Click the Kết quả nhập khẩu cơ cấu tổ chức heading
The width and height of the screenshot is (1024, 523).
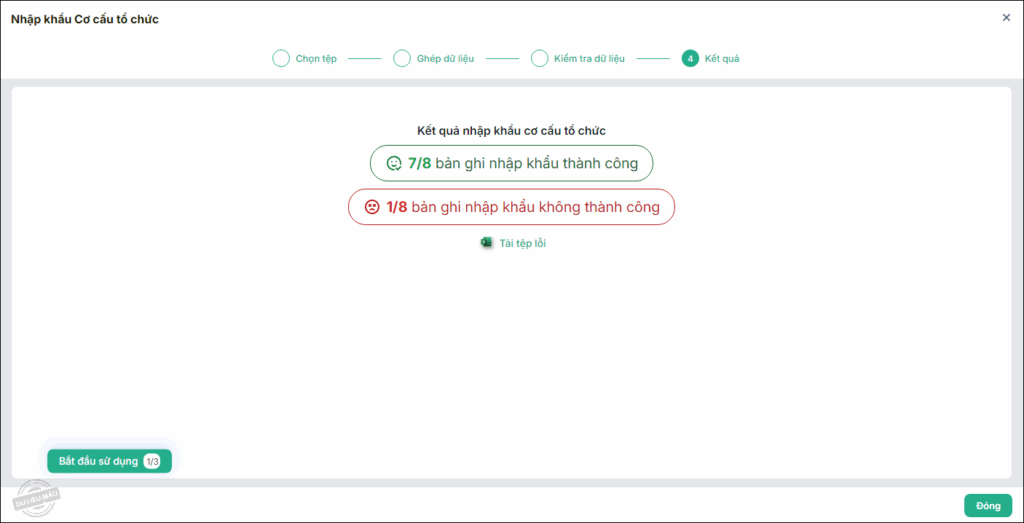click(x=511, y=131)
